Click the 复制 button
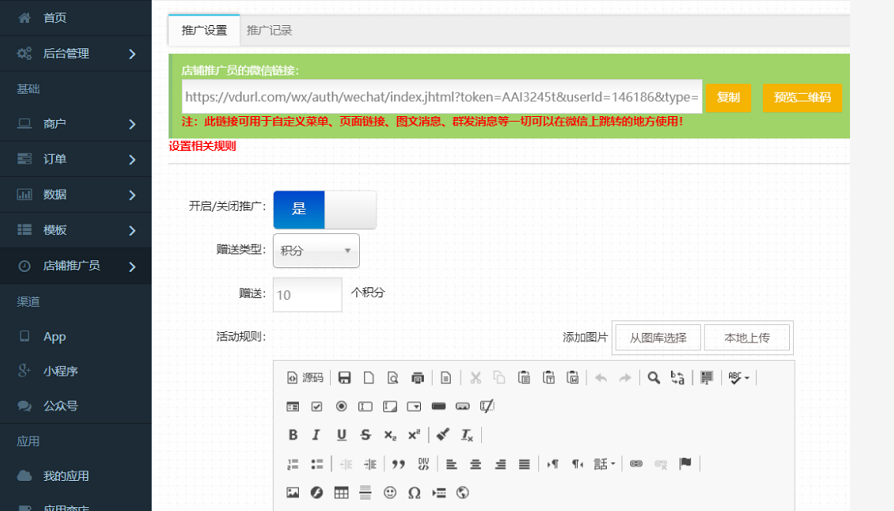The image size is (894, 511). pyautogui.click(x=728, y=98)
